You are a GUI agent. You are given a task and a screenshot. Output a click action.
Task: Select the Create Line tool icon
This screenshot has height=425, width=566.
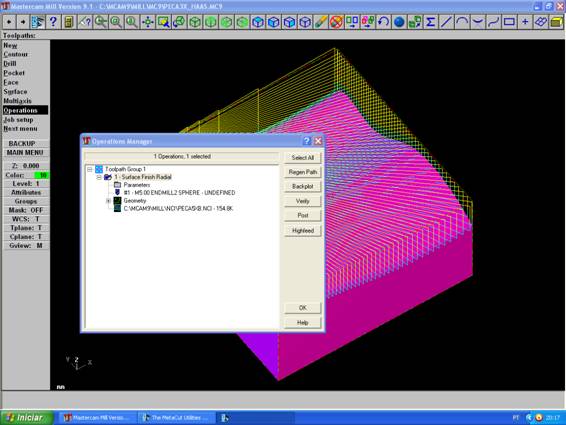[446, 22]
